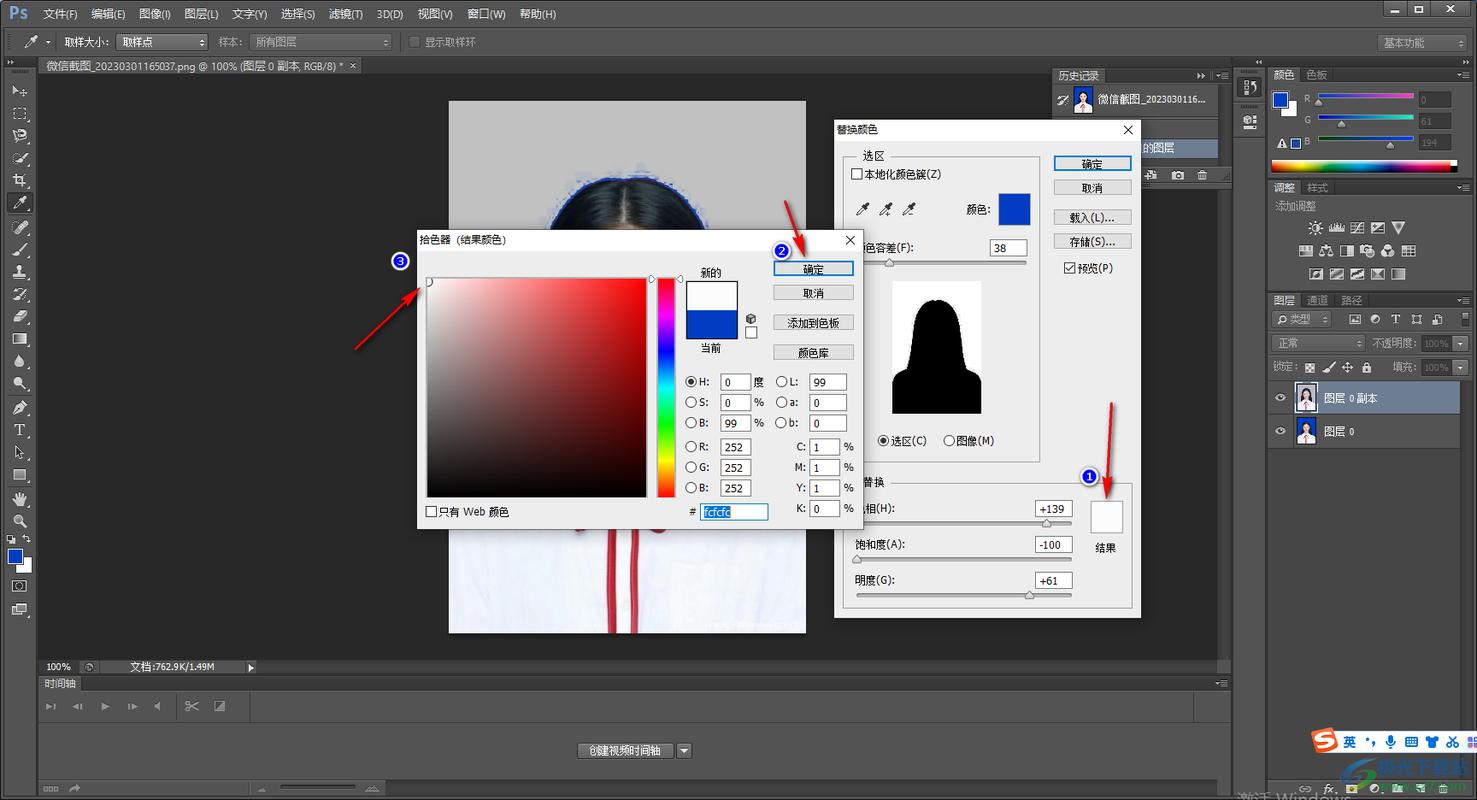Hide the 图层 0 副本 layer
The height and width of the screenshot is (800, 1477).
[x=1280, y=398]
